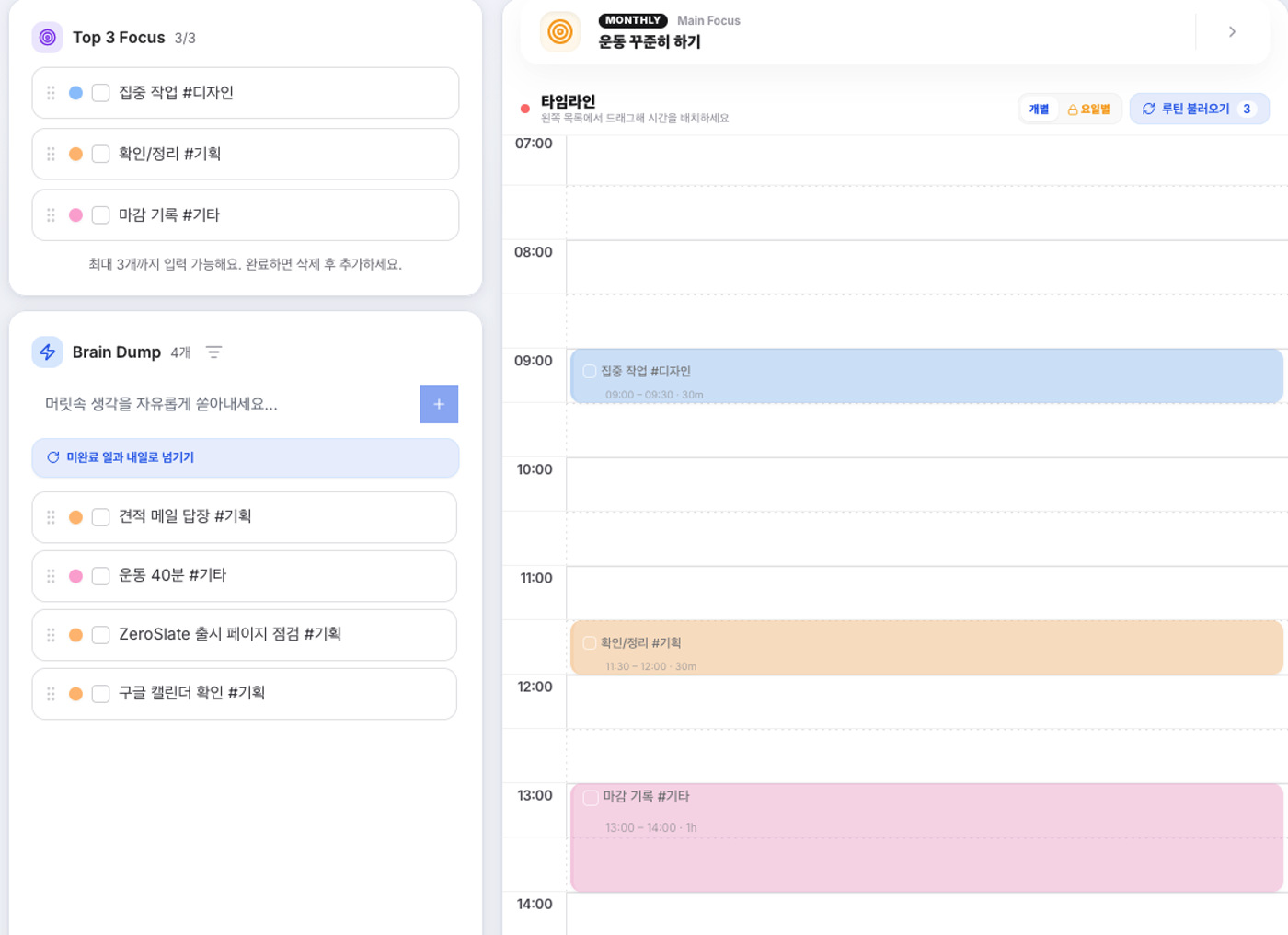Click the 14:00 time label

tap(535, 904)
